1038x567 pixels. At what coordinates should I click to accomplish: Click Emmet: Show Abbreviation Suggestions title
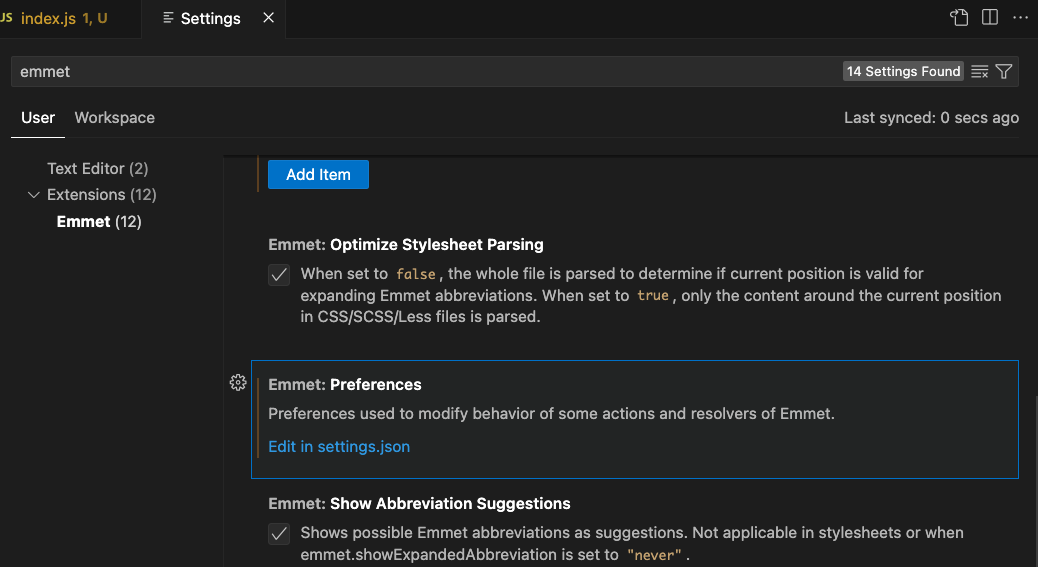(x=419, y=503)
